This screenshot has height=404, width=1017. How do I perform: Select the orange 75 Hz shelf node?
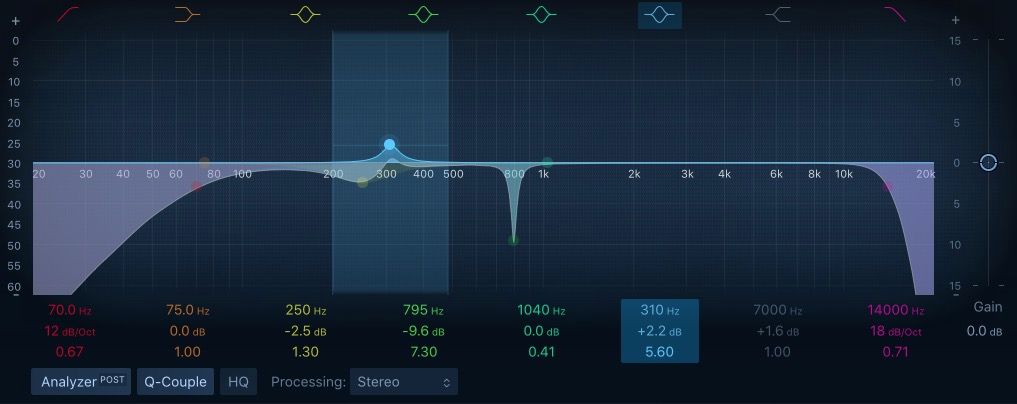(x=204, y=162)
